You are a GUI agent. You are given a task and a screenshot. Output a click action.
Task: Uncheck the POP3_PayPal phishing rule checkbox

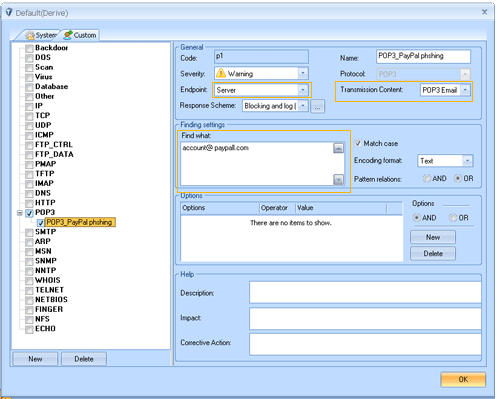click(41, 223)
